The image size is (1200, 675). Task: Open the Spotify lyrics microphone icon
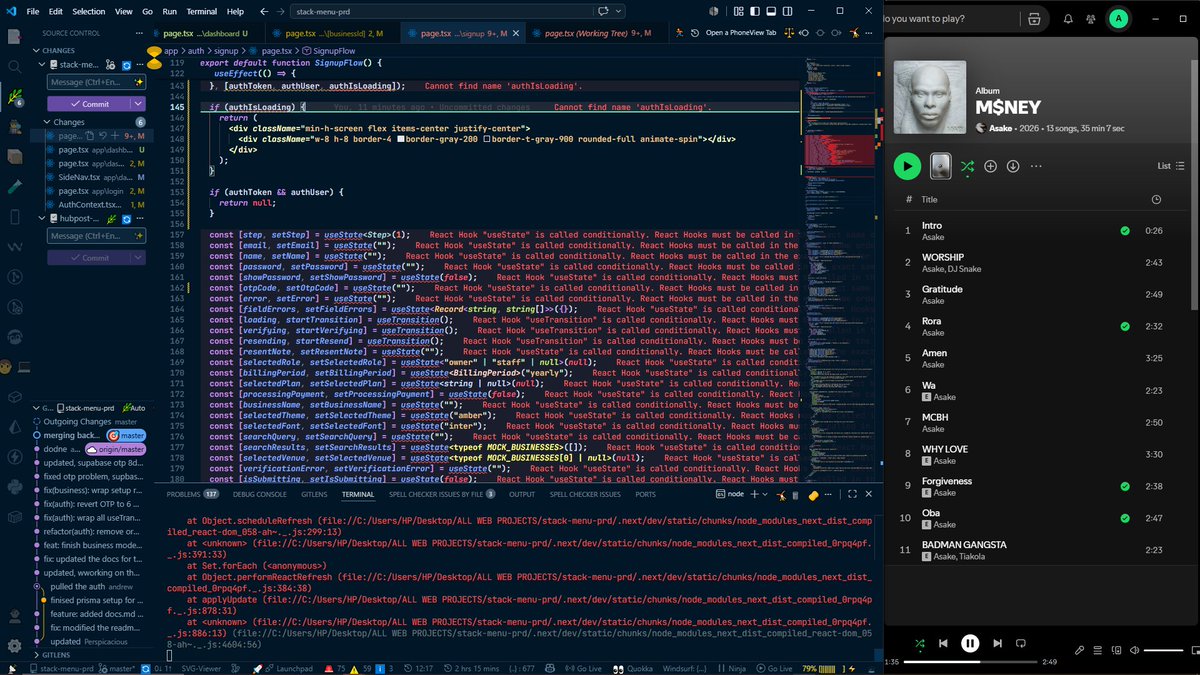click(x=1079, y=650)
